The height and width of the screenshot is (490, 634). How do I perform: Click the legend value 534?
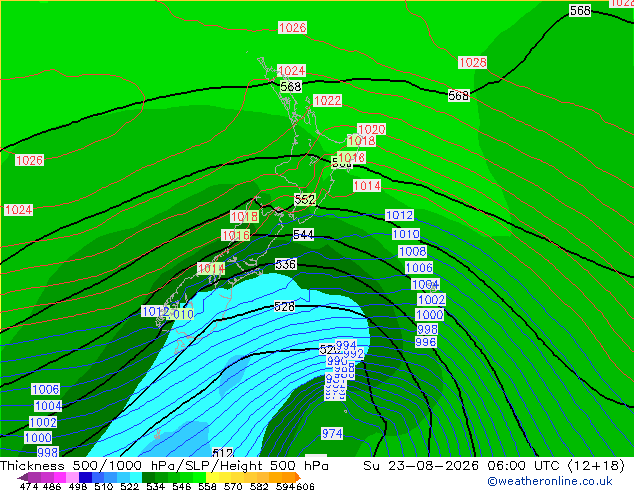pos(155,486)
